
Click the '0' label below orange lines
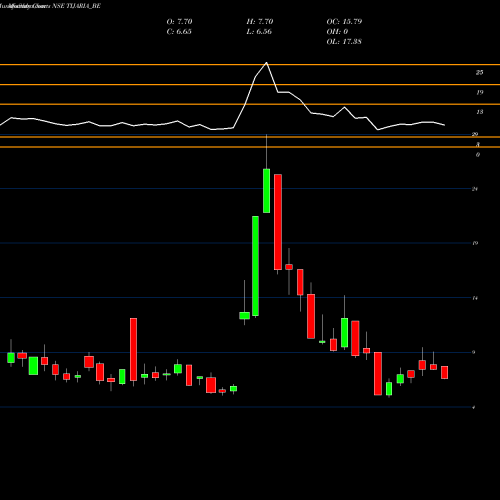point(478,155)
